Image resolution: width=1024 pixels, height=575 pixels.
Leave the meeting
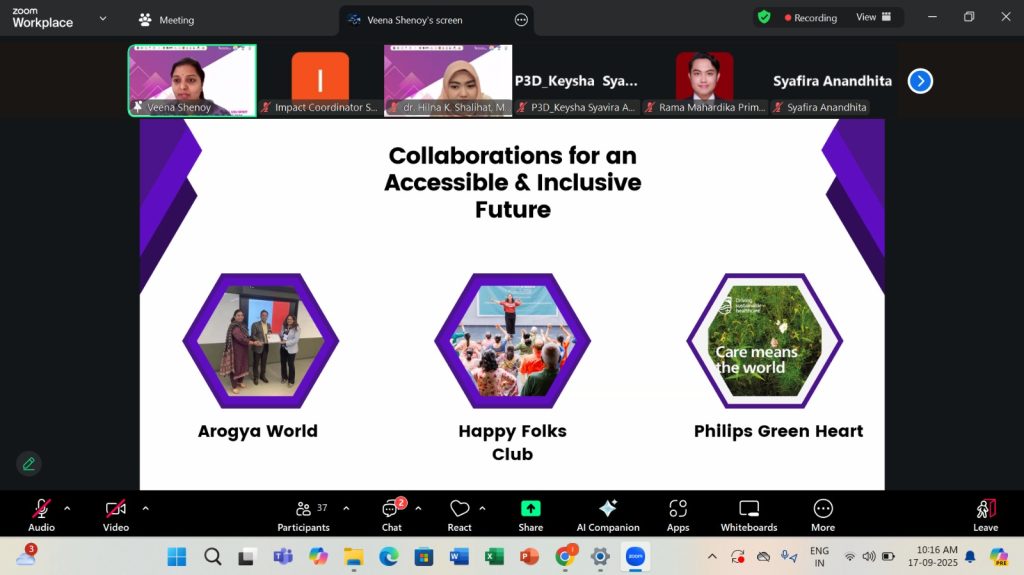[x=985, y=514]
